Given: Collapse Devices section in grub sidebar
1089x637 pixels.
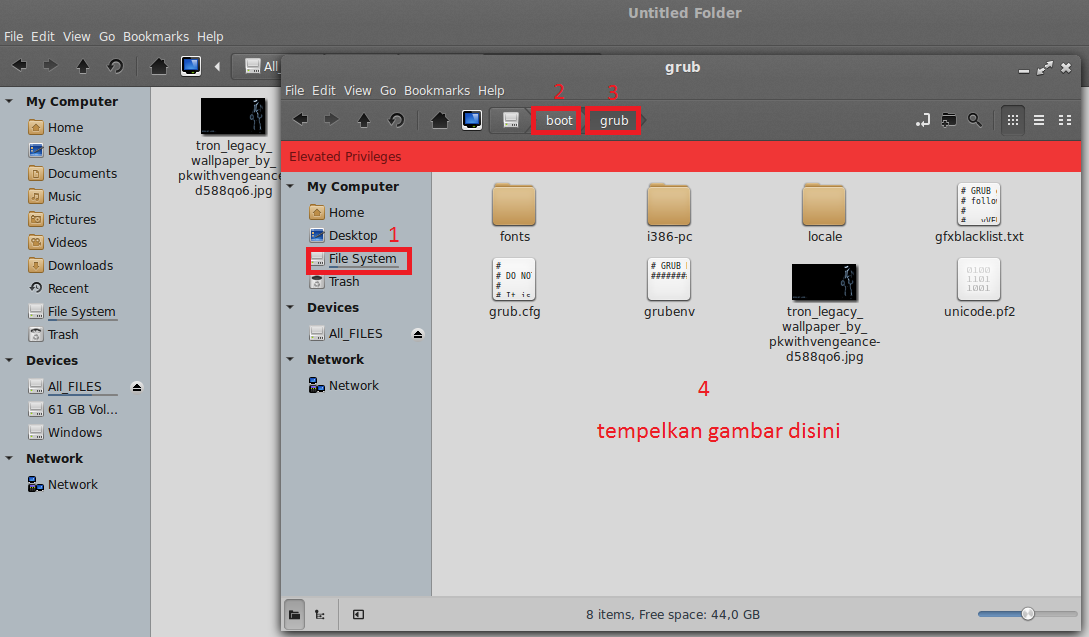Looking at the screenshot, I should pos(291,308).
